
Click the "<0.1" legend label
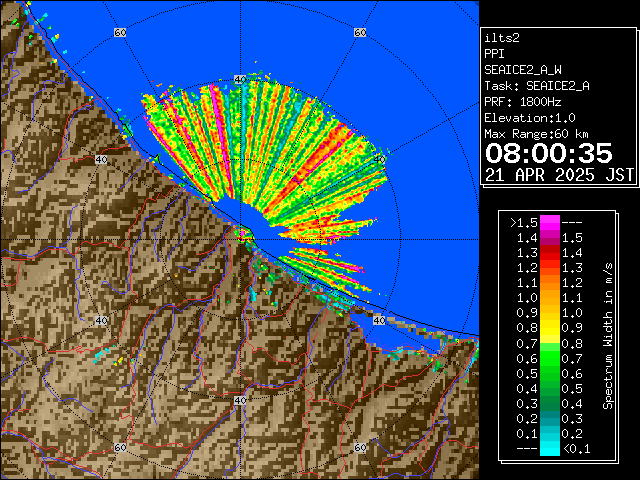click(577, 449)
